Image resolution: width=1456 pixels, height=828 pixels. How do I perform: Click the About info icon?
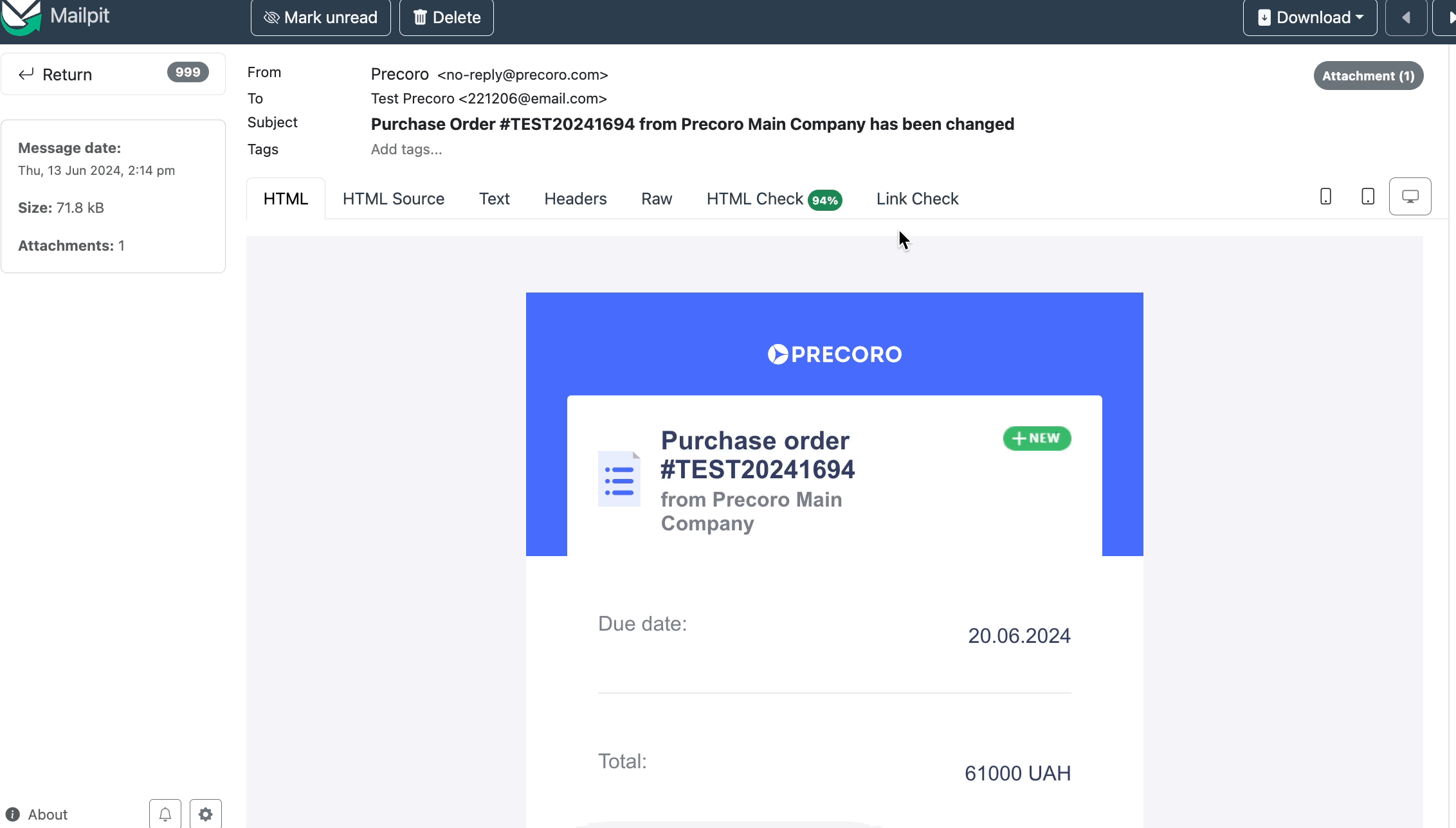(x=13, y=815)
